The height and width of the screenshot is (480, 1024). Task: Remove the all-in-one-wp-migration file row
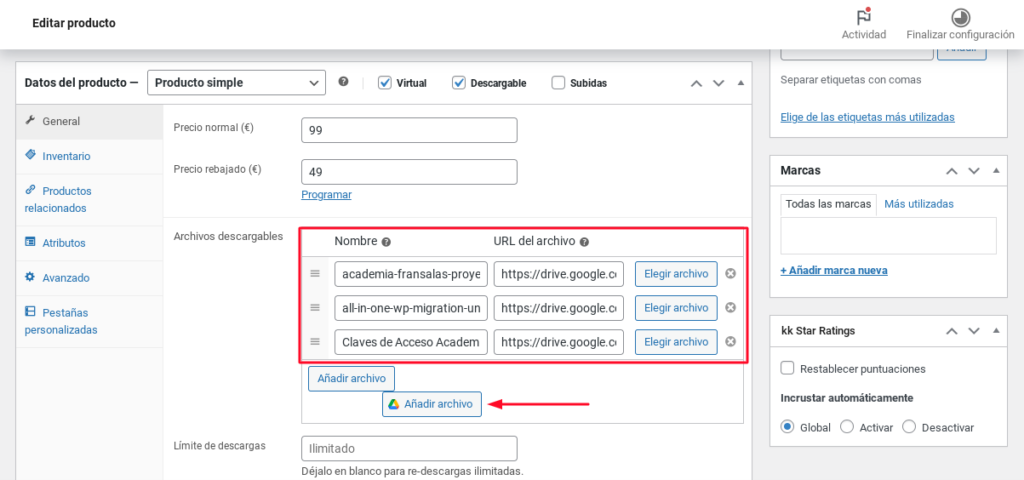coord(731,308)
